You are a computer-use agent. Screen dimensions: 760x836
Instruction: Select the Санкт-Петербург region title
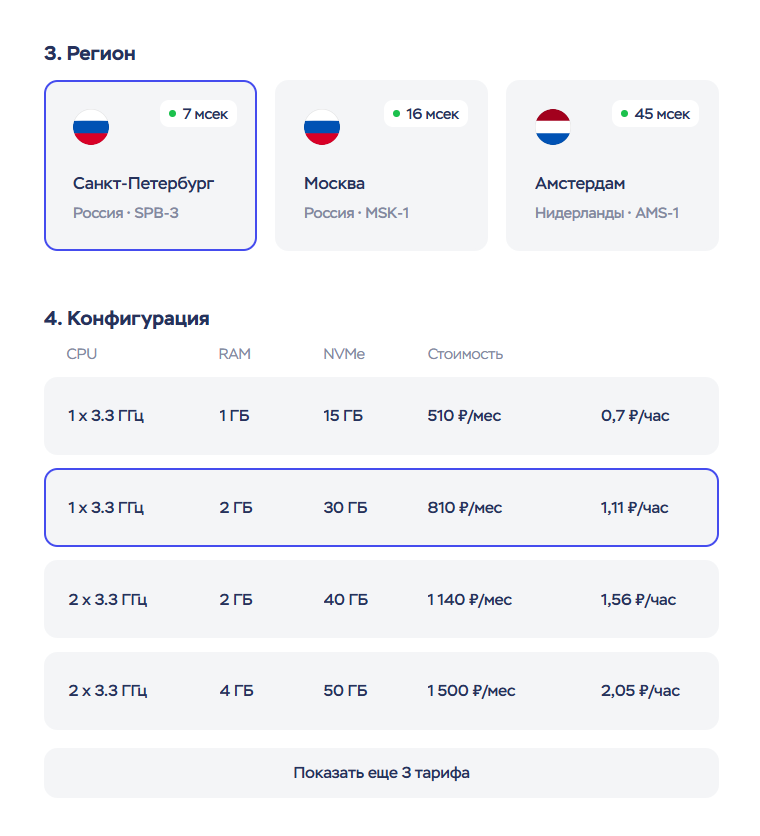[x=143, y=184]
